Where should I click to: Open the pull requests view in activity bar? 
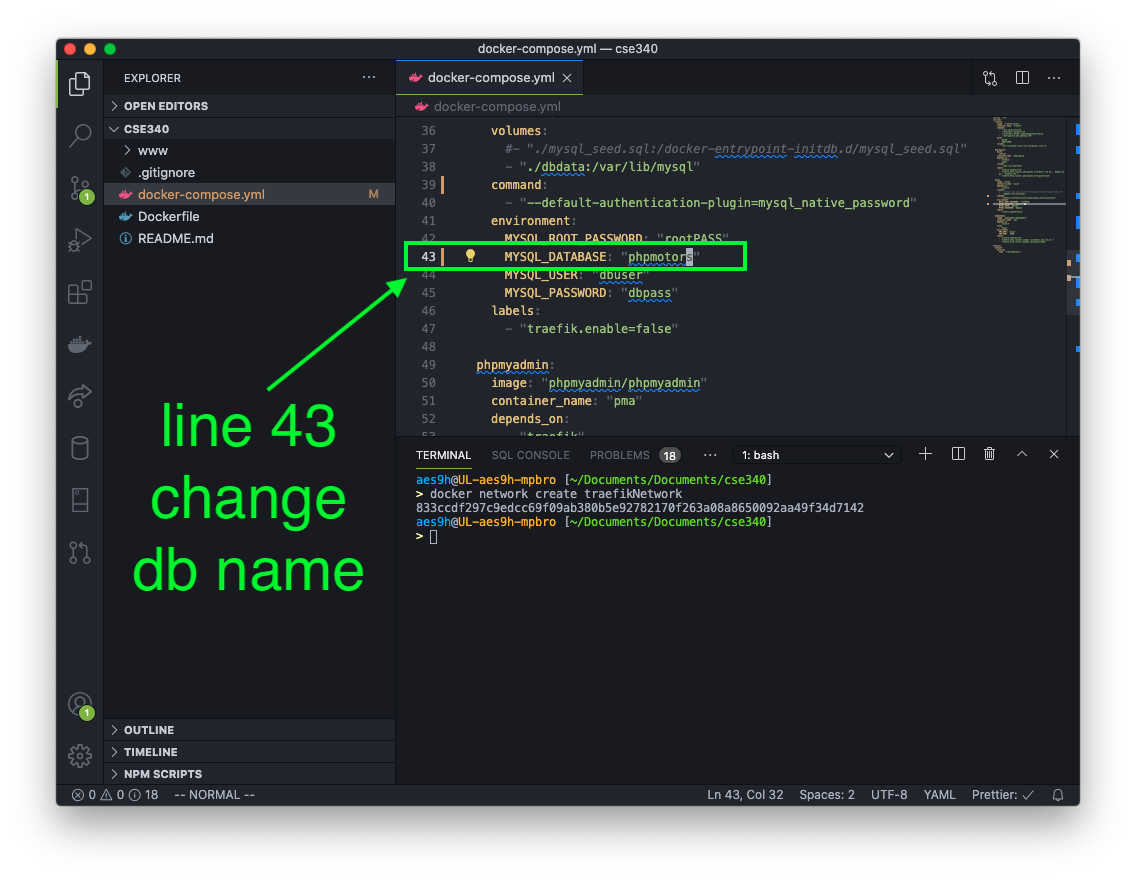[80, 553]
